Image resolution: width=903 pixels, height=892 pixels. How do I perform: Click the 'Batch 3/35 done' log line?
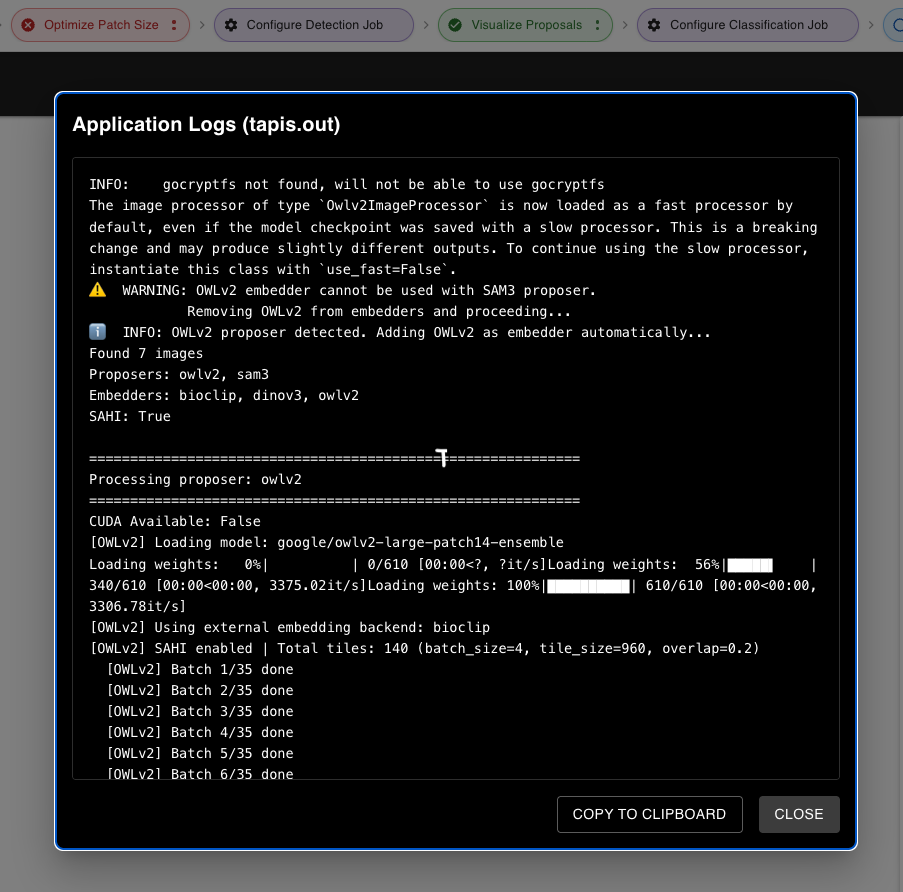tap(200, 711)
